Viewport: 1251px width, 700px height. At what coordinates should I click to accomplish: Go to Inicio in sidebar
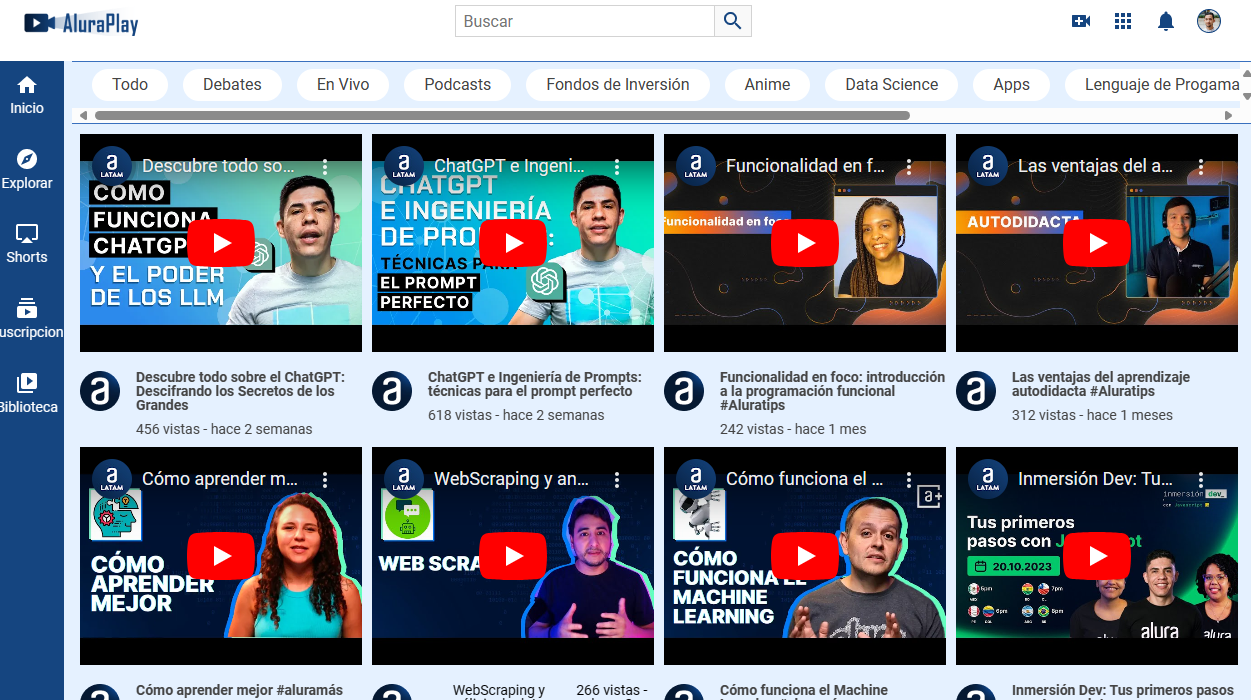click(27, 95)
